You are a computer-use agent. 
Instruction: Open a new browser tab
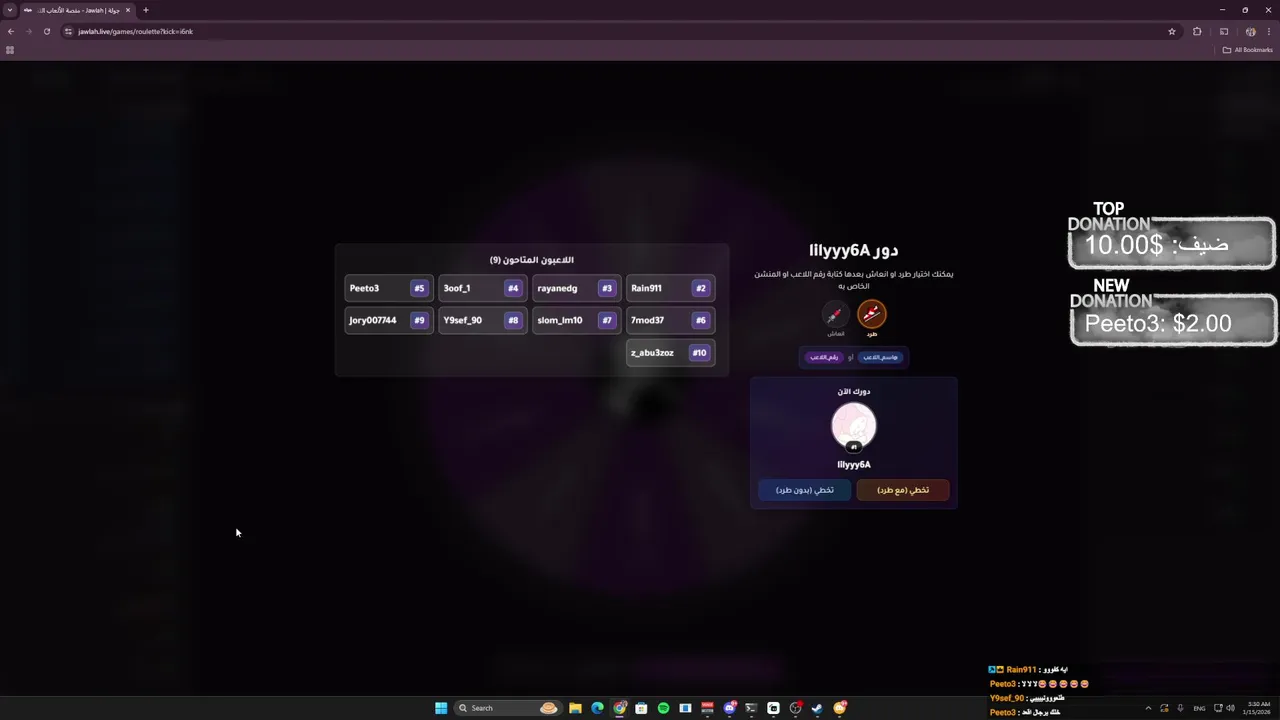pyautogui.click(x=146, y=10)
